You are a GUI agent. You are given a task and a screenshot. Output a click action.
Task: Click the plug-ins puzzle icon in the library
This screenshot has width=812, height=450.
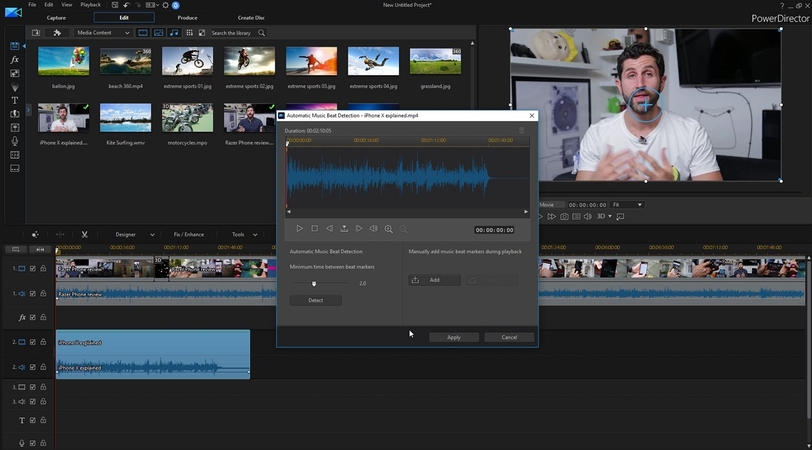(x=57, y=33)
